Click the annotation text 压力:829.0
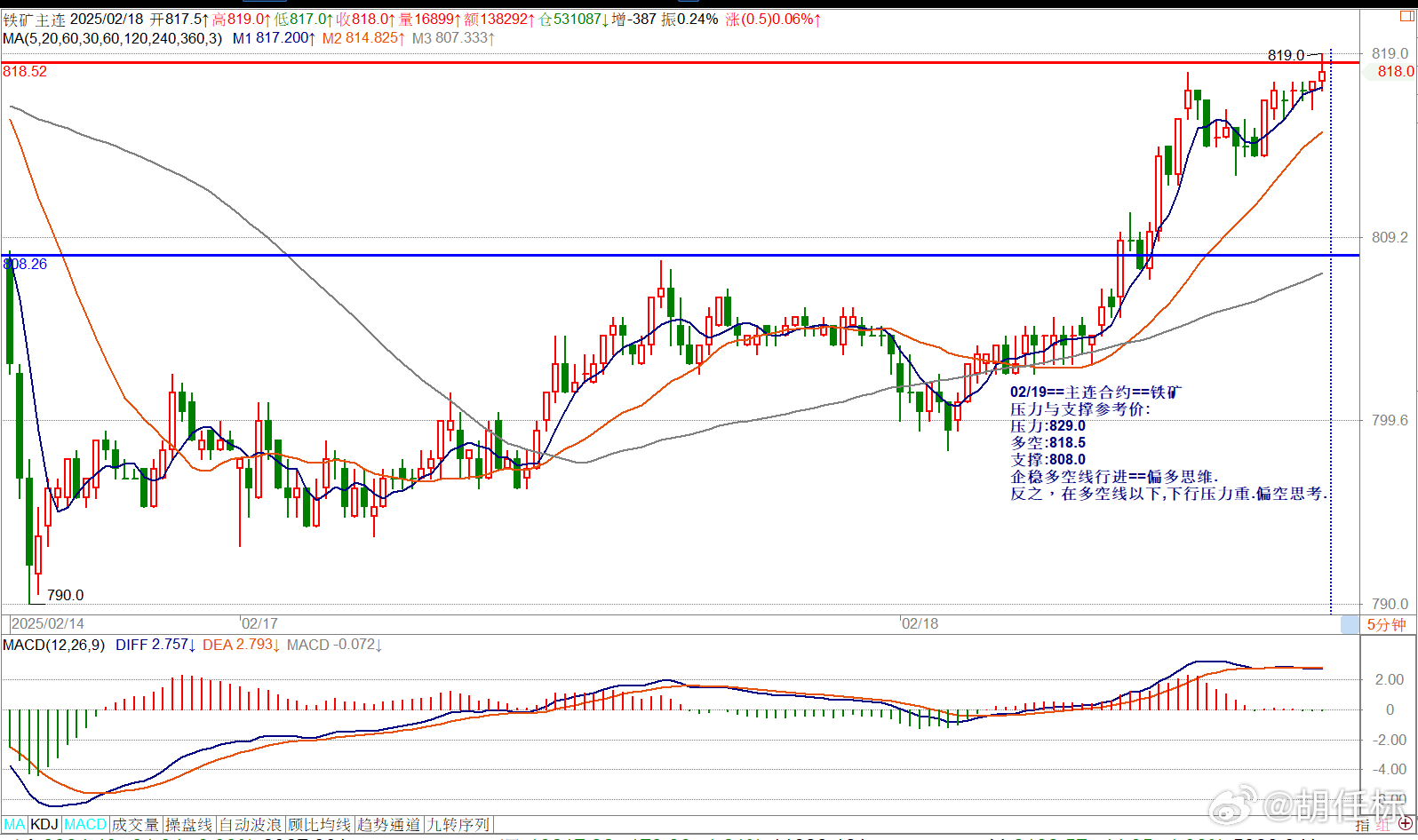The width and height of the screenshot is (1418, 840). coord(1048,426)
